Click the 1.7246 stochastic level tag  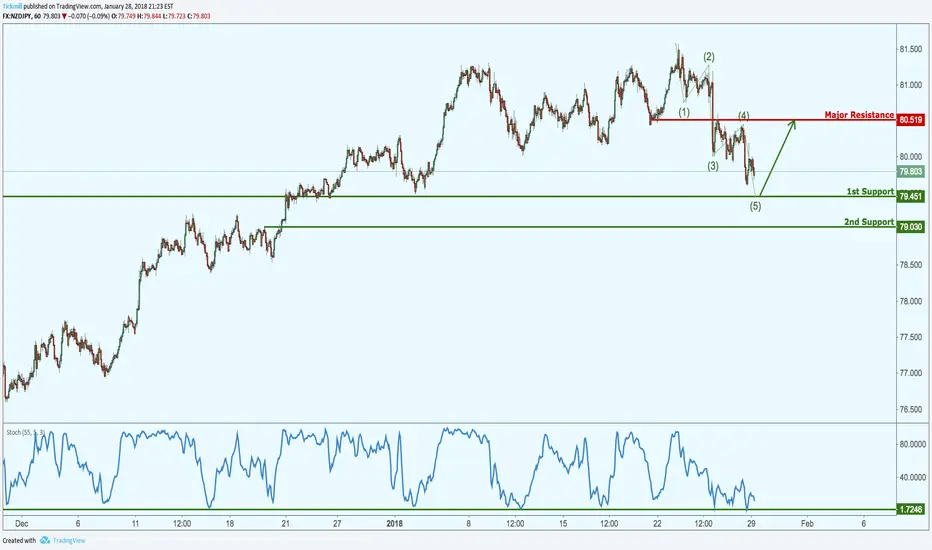[x=911, y=510]
